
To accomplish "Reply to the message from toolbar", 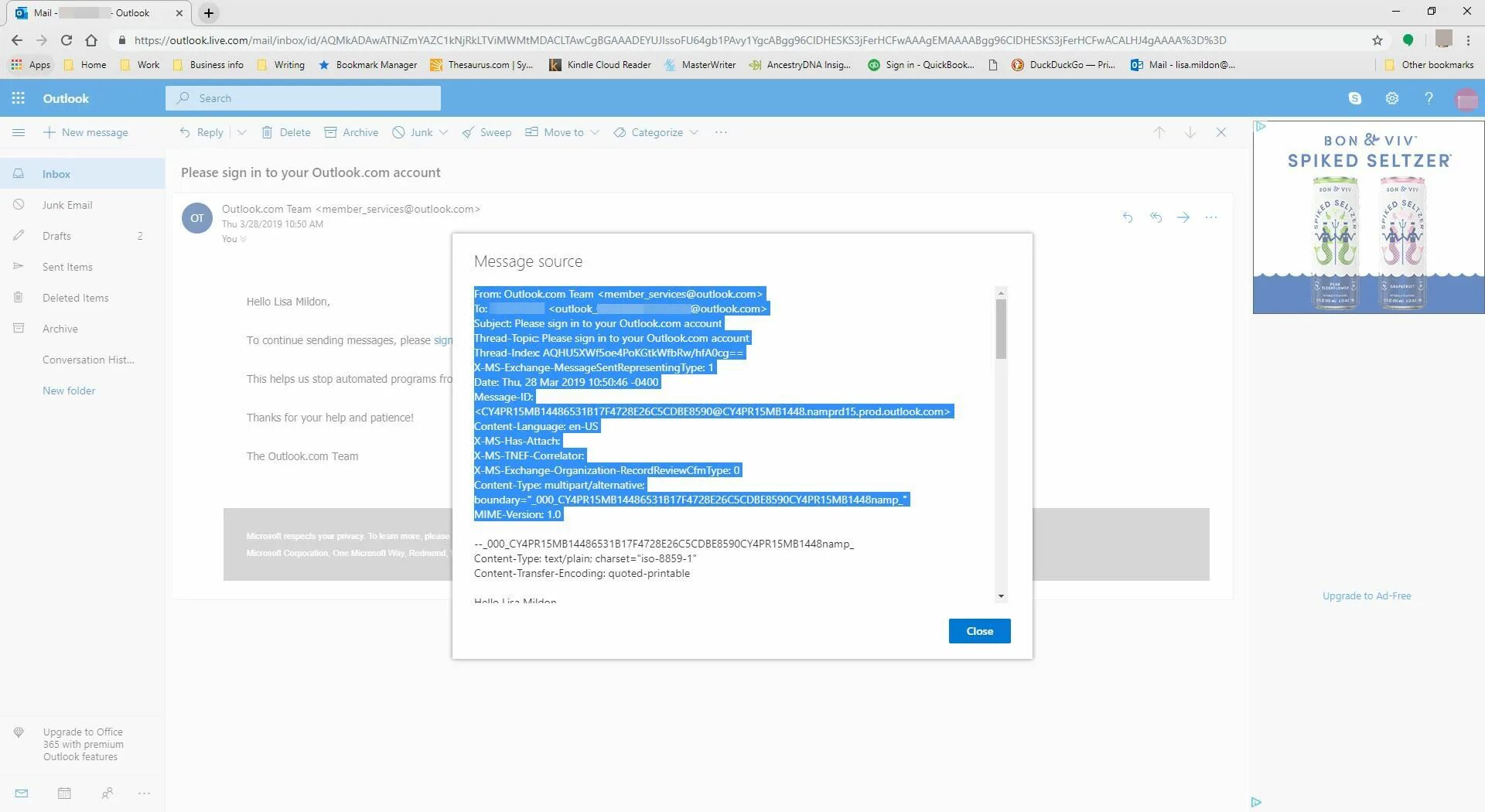I will [201, 132].
